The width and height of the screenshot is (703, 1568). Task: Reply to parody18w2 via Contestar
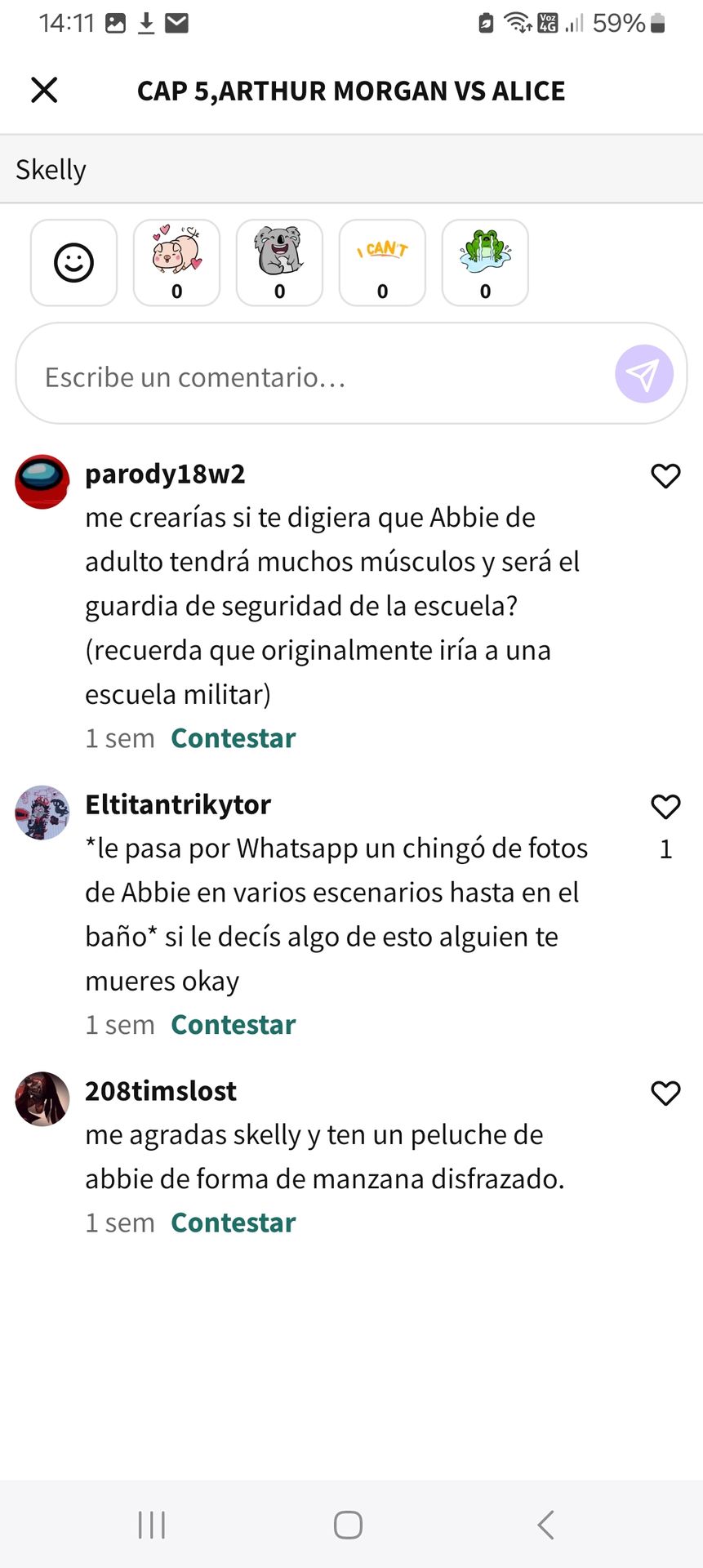click(x=233, y=738)
